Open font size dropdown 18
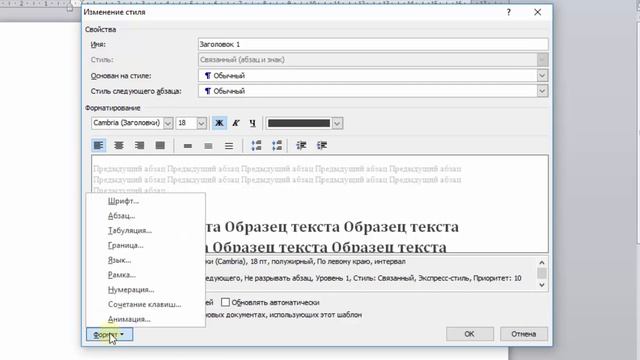The image size is (640, 360). tap(202, 123)
